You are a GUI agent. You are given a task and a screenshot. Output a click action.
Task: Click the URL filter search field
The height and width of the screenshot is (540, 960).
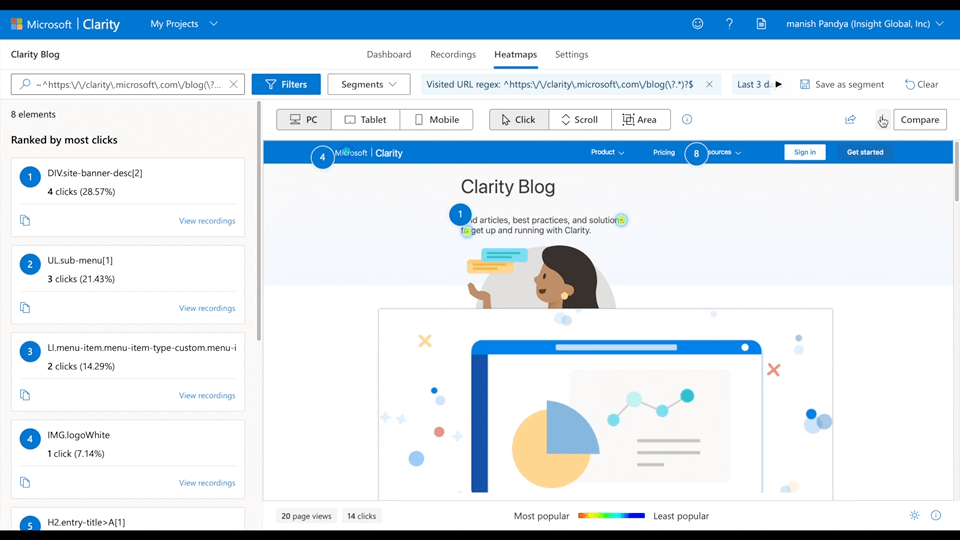point(125,85)
